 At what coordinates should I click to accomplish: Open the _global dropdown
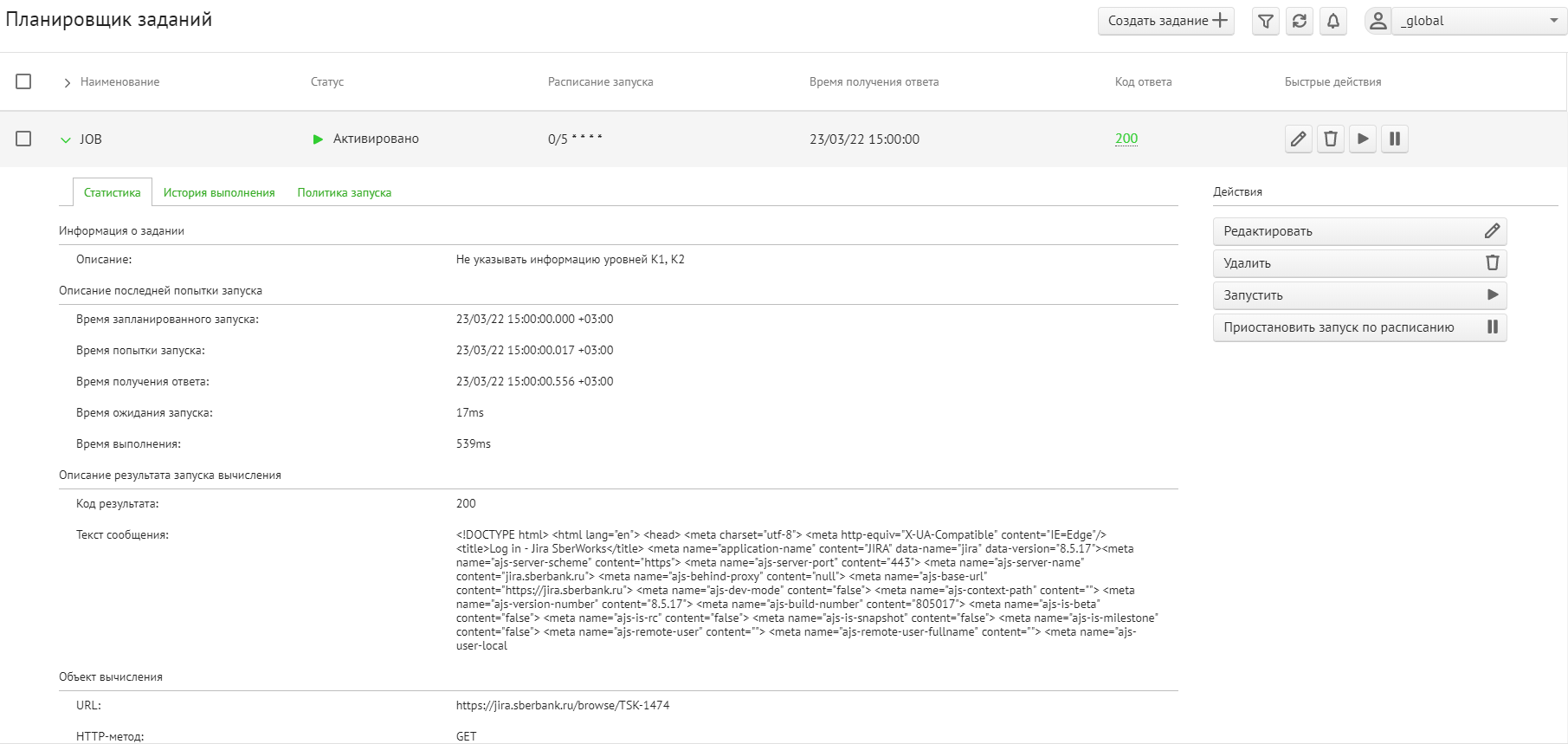click(1479, 22)
